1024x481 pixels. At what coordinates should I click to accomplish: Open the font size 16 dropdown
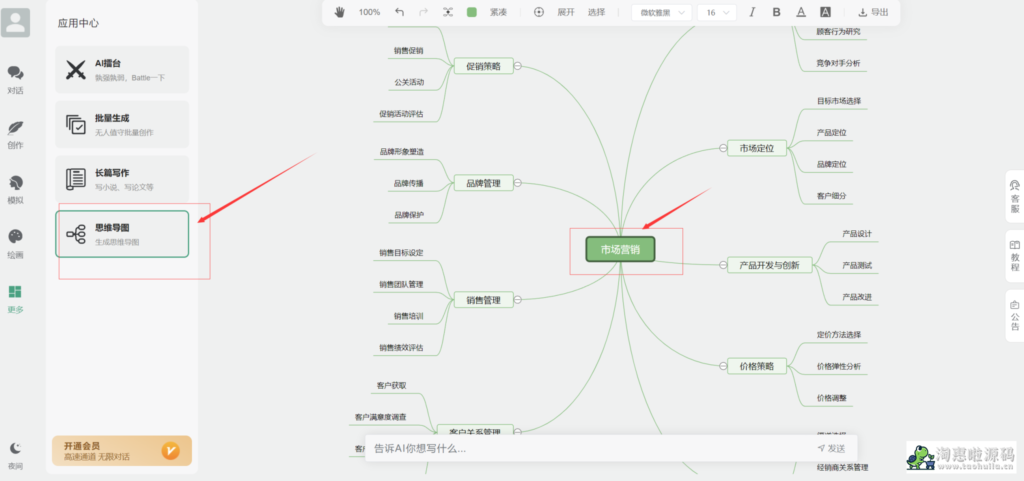[717, 12]
